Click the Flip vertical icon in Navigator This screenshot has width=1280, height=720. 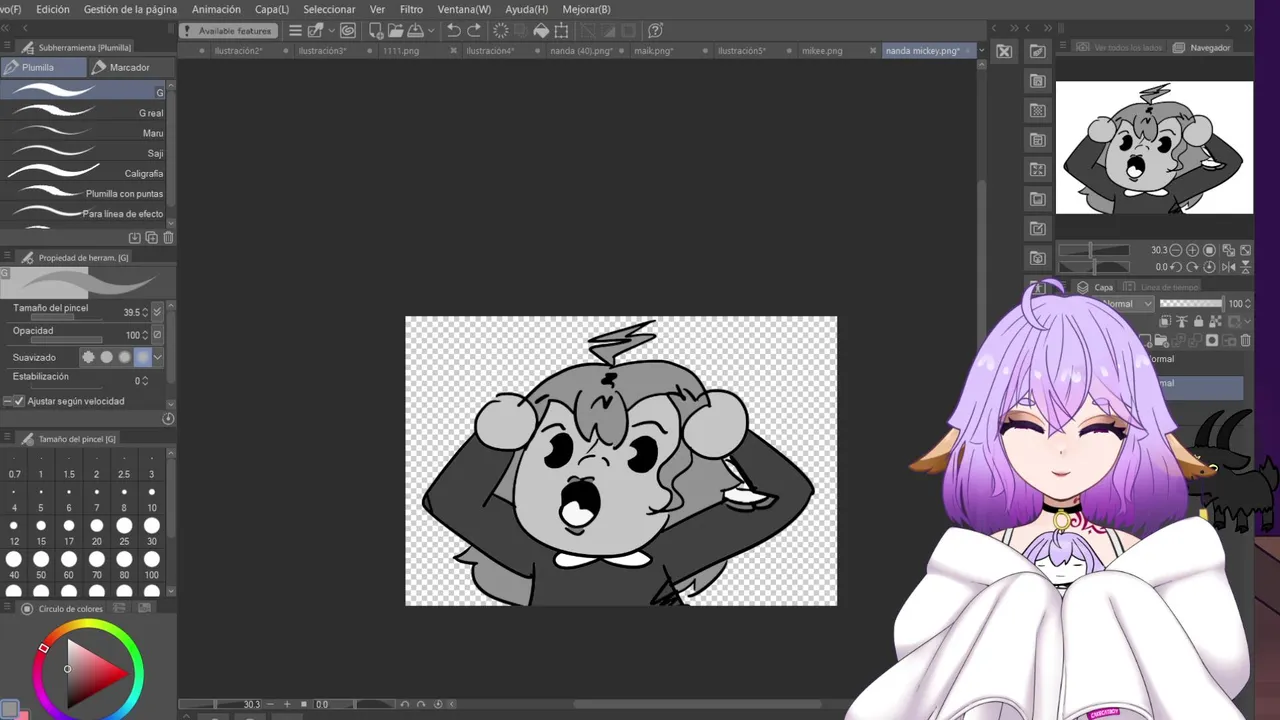[x=1245, y=267]
